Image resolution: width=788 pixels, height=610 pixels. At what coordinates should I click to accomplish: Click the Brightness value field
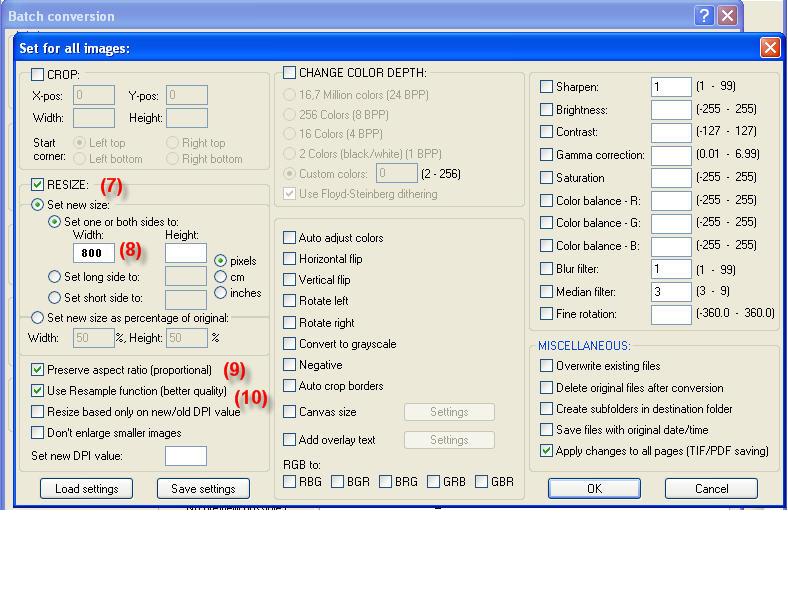pyautogui.click(x=671, y=110)
